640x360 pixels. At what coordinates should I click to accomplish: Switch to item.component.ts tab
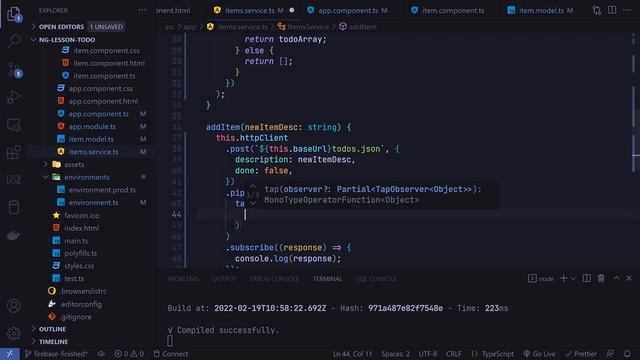coord(453,10)
